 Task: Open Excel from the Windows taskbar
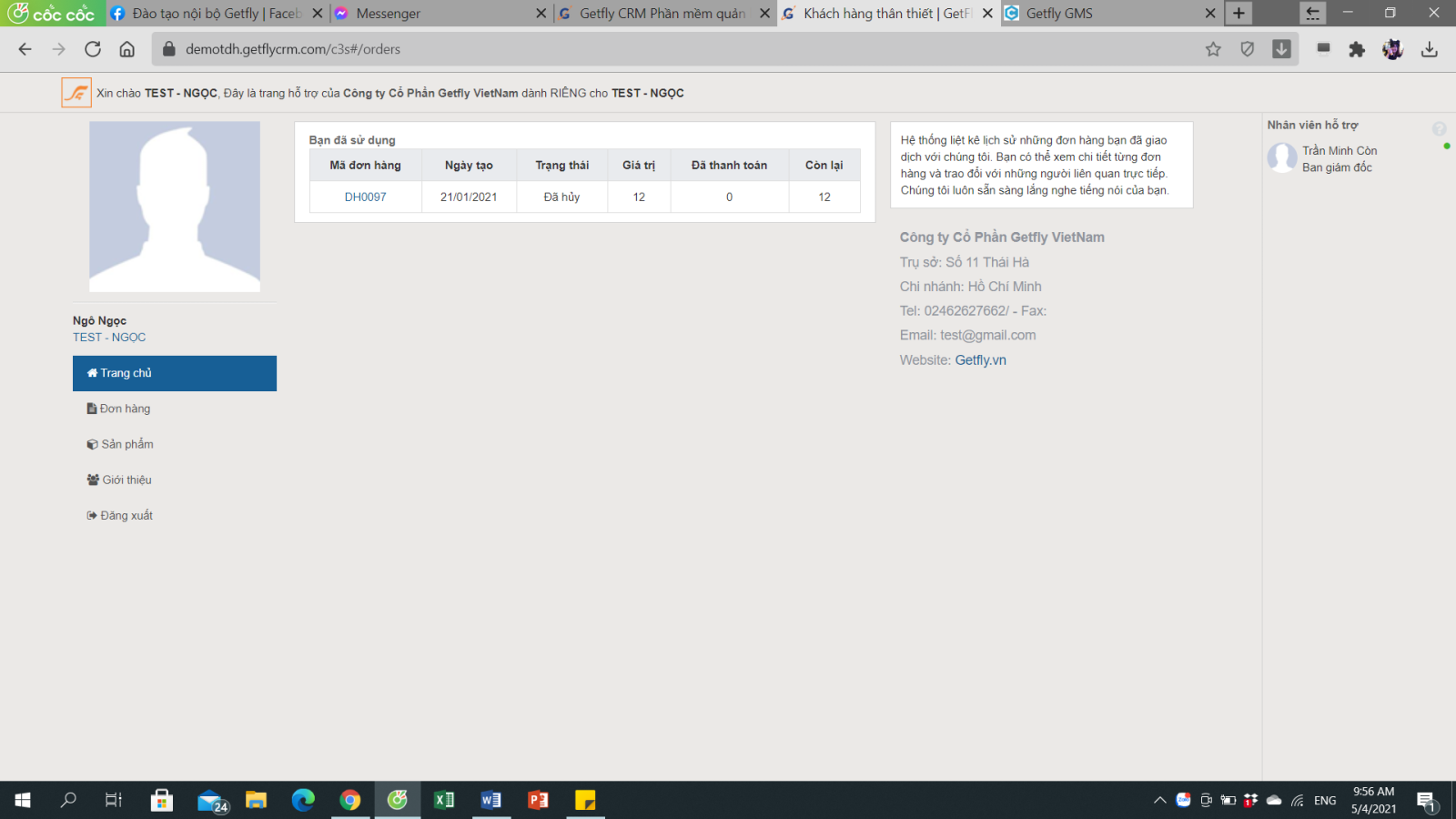click(444, 800)
